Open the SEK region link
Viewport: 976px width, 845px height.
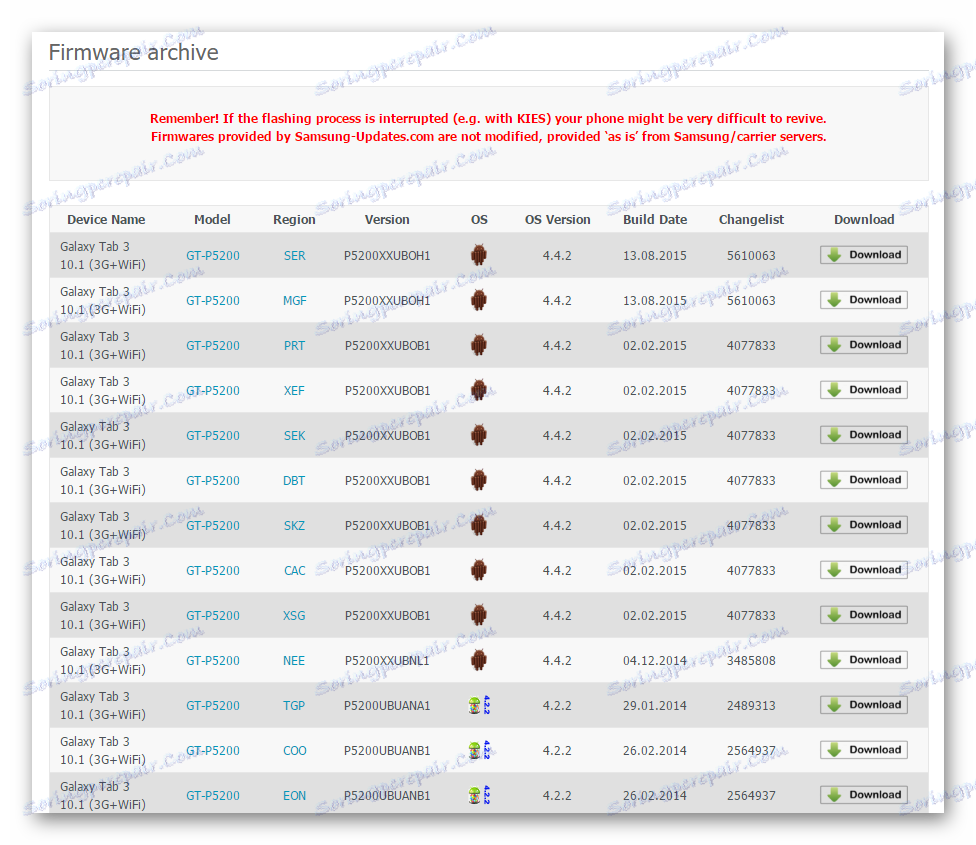(x=294, y=436)
